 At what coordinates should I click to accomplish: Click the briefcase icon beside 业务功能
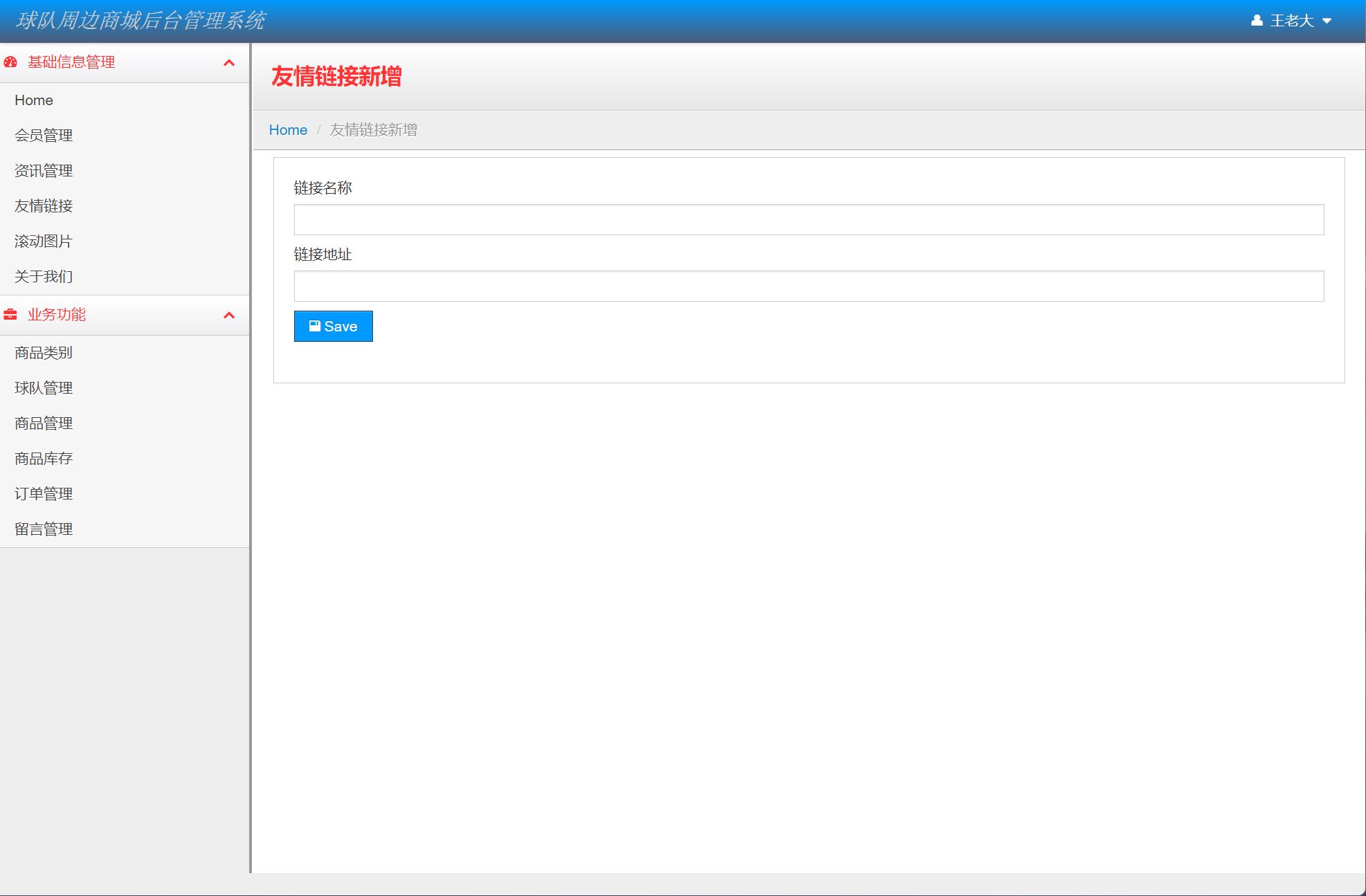[x=10, y=315]
